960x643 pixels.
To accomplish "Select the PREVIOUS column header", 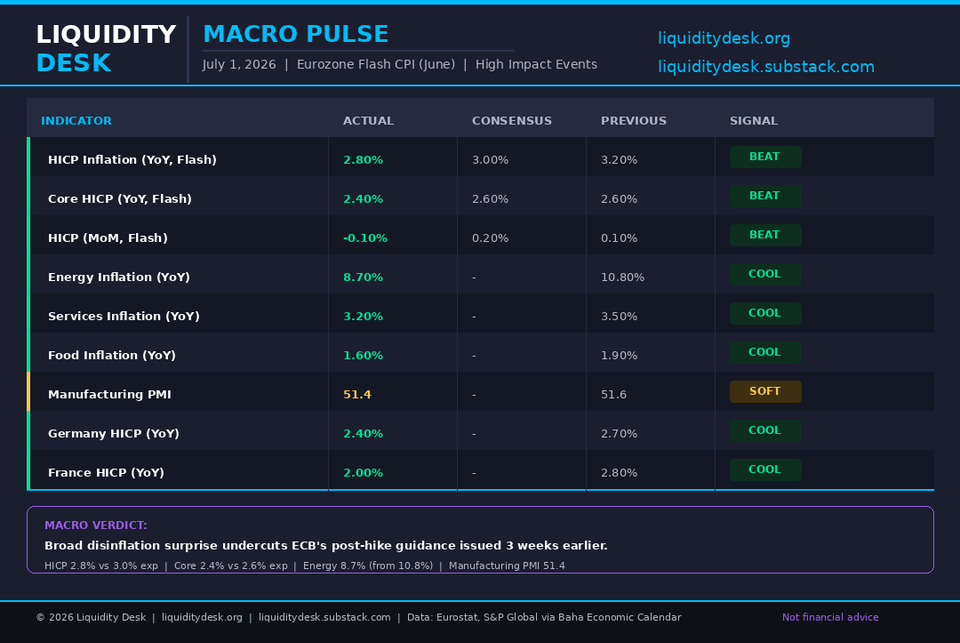I will click(x=634, y=121).
